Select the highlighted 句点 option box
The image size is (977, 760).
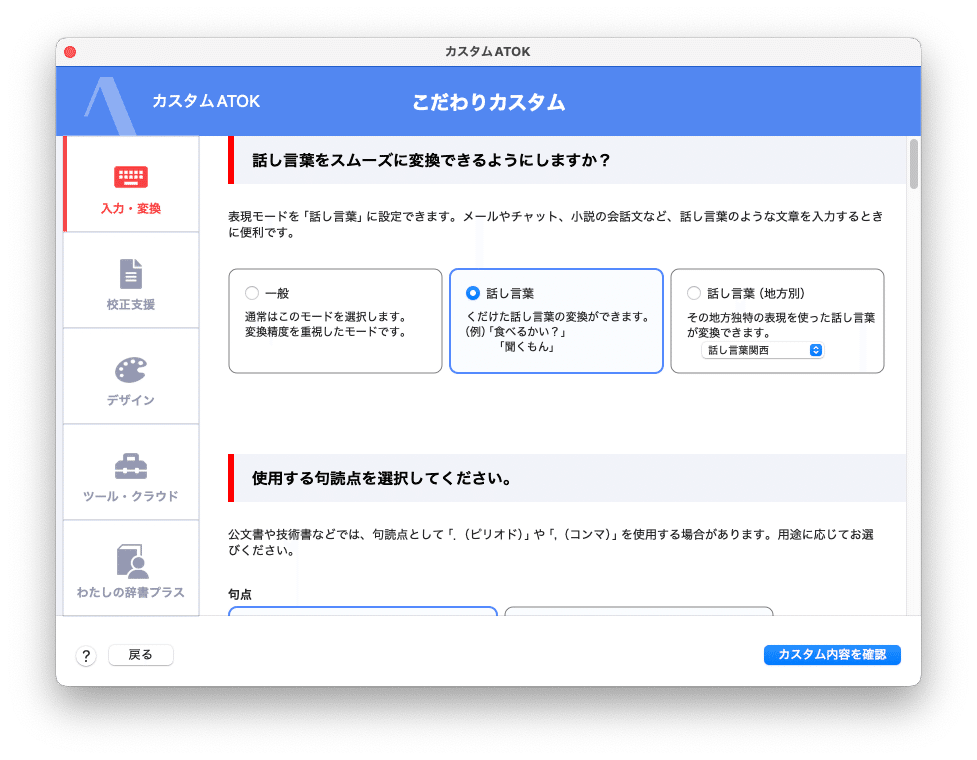pos(362,617)
